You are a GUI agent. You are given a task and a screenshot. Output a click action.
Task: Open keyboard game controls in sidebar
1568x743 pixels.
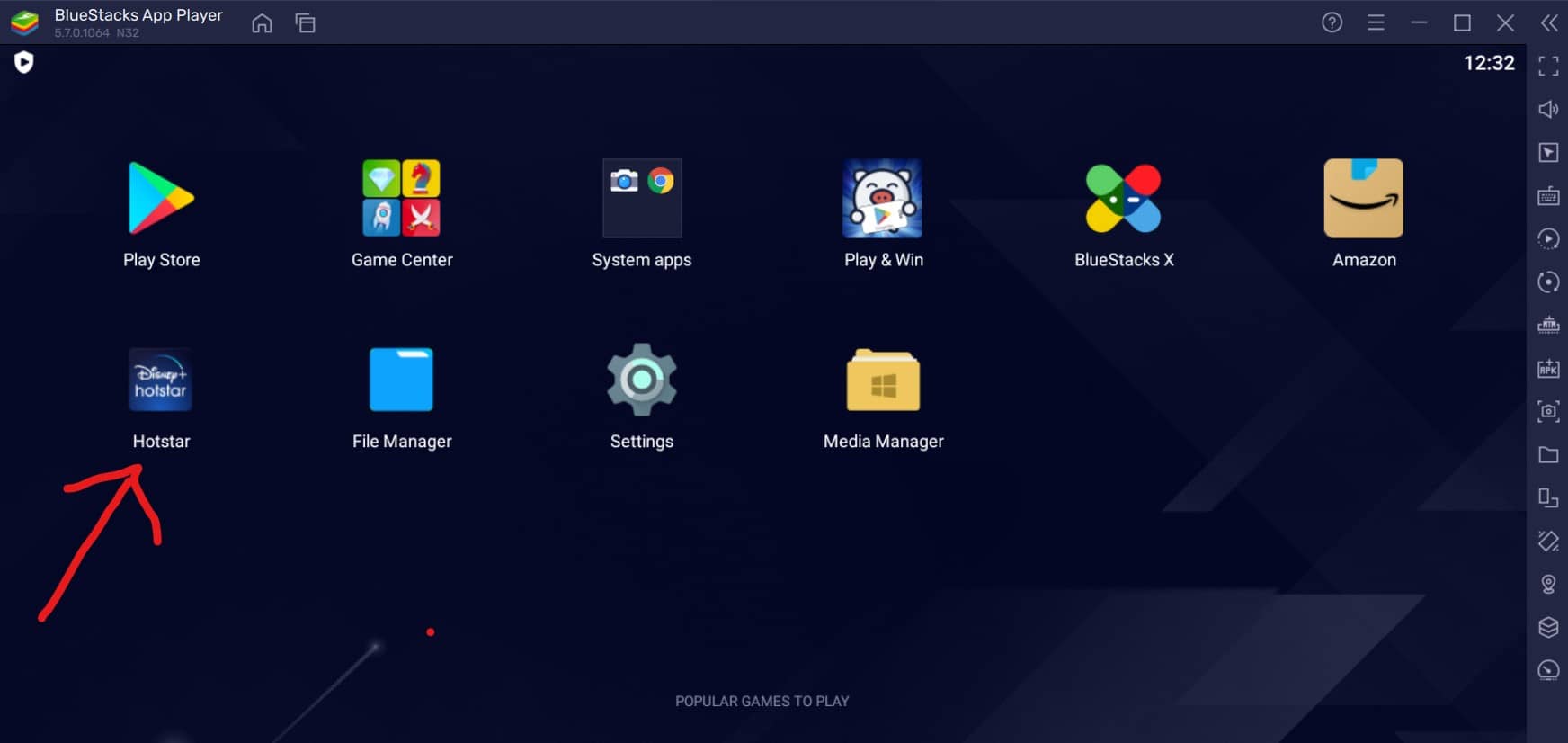point(1548,195)
